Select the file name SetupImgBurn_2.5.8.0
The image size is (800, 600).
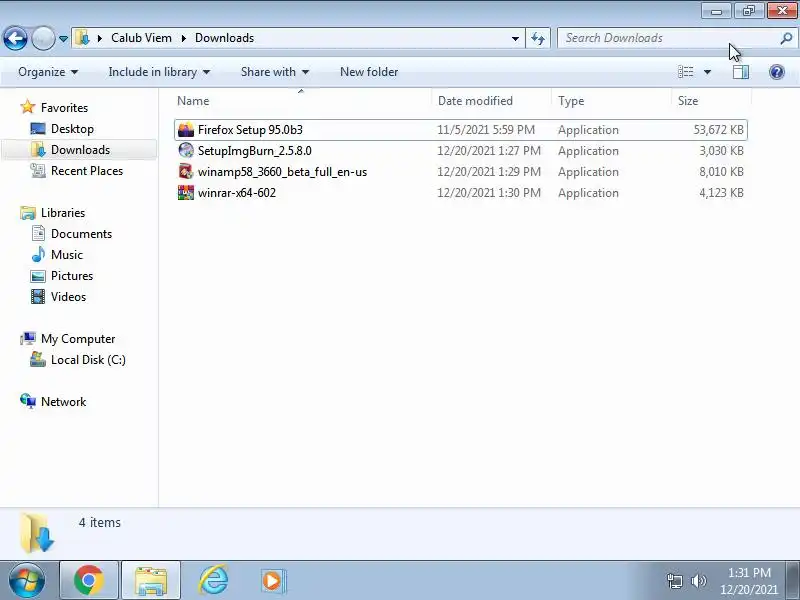click(x=255, y=151)
